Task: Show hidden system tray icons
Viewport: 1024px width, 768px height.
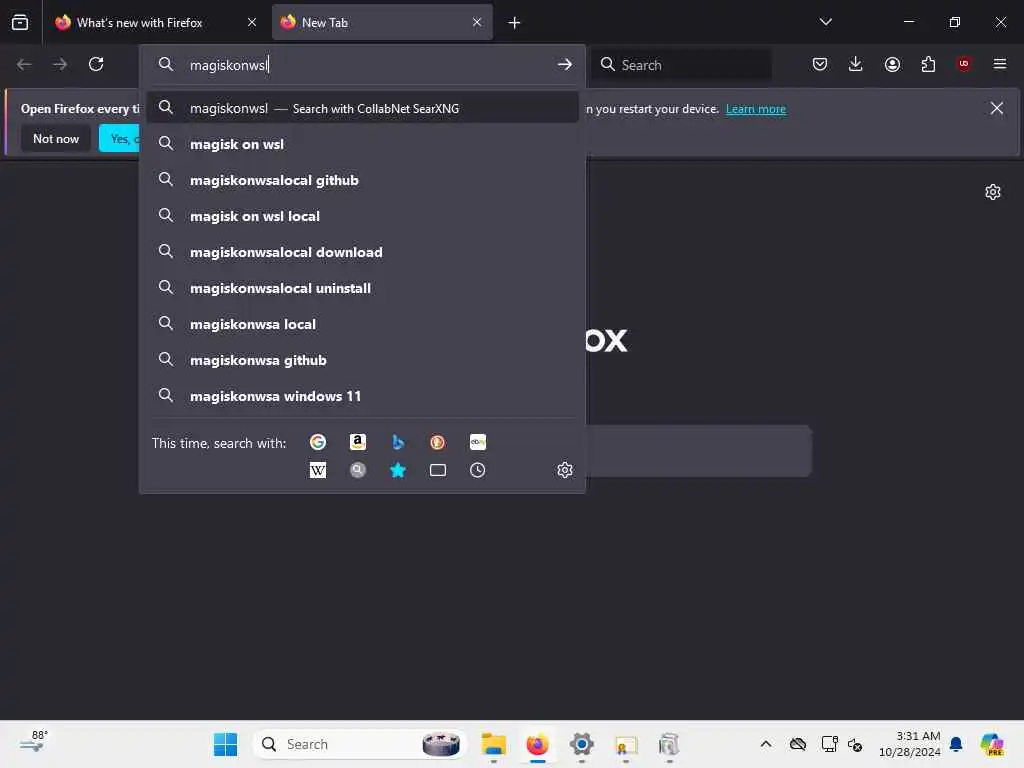Action: pyautogui.click(x=766, y=744)
